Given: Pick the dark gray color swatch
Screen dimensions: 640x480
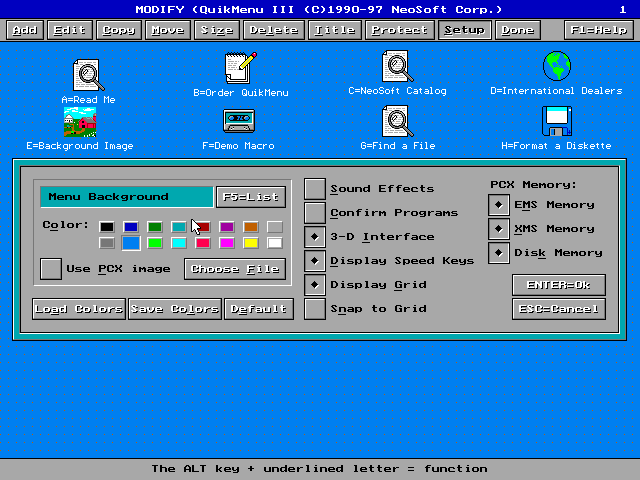Looking at the screenshot, I should (107, 243).
